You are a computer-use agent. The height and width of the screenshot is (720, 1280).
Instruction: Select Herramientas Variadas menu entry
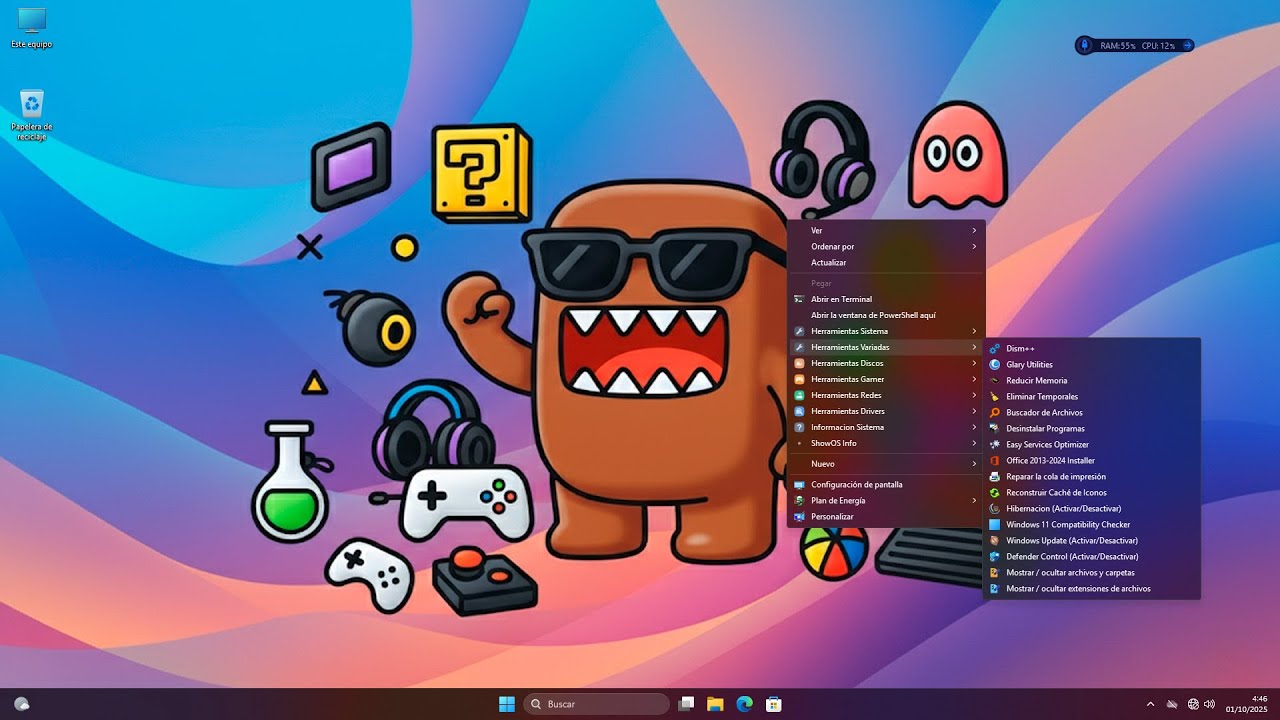[x=886, y=347]
